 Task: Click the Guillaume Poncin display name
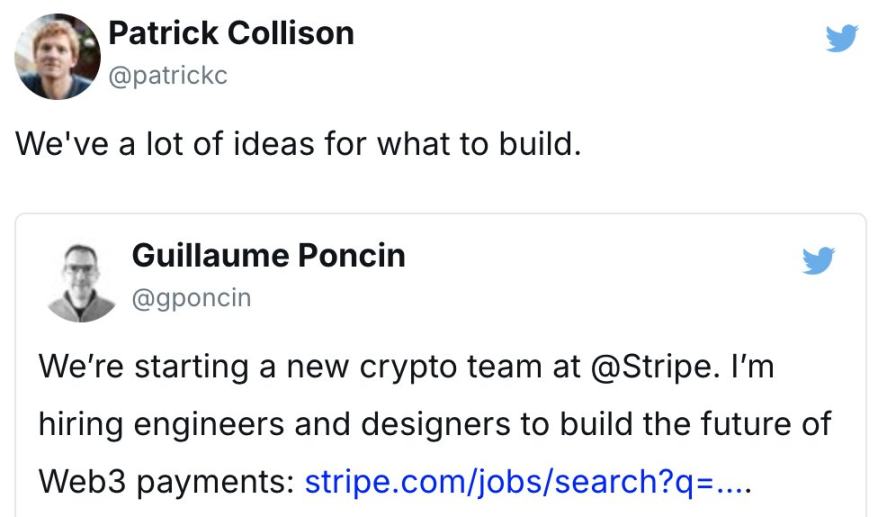(x=268, y=256)
